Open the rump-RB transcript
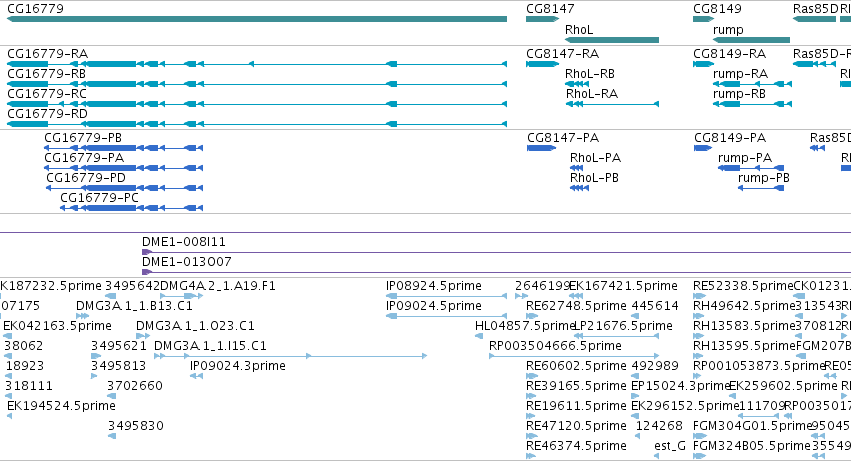The image size is (851, 461). click(x=752, y=104)
